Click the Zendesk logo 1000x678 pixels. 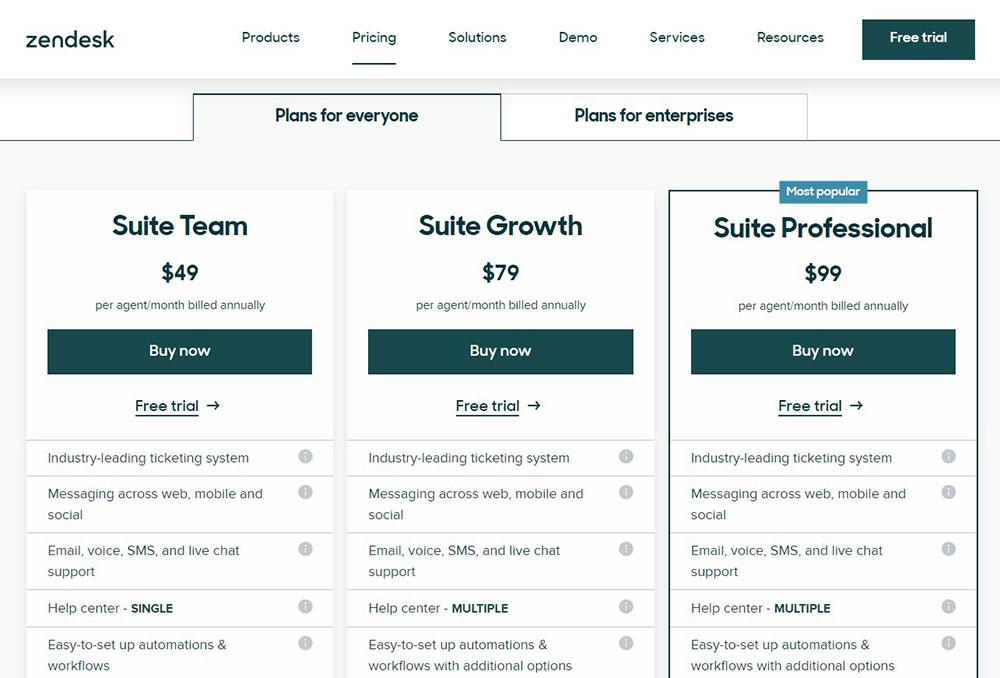pos(70,40)
